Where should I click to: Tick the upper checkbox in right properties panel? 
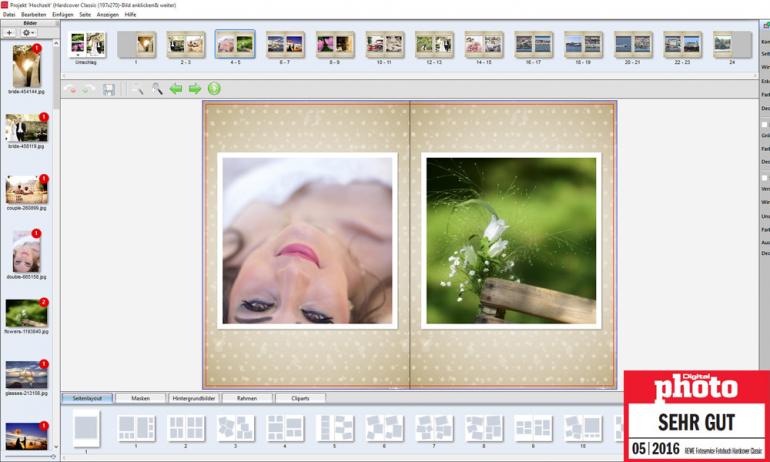pos(764,125)
